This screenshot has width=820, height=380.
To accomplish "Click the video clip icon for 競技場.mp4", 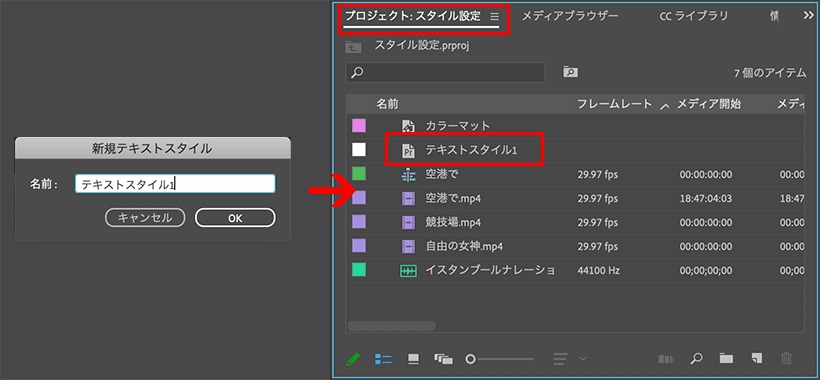I will click(x=408, y=223).
